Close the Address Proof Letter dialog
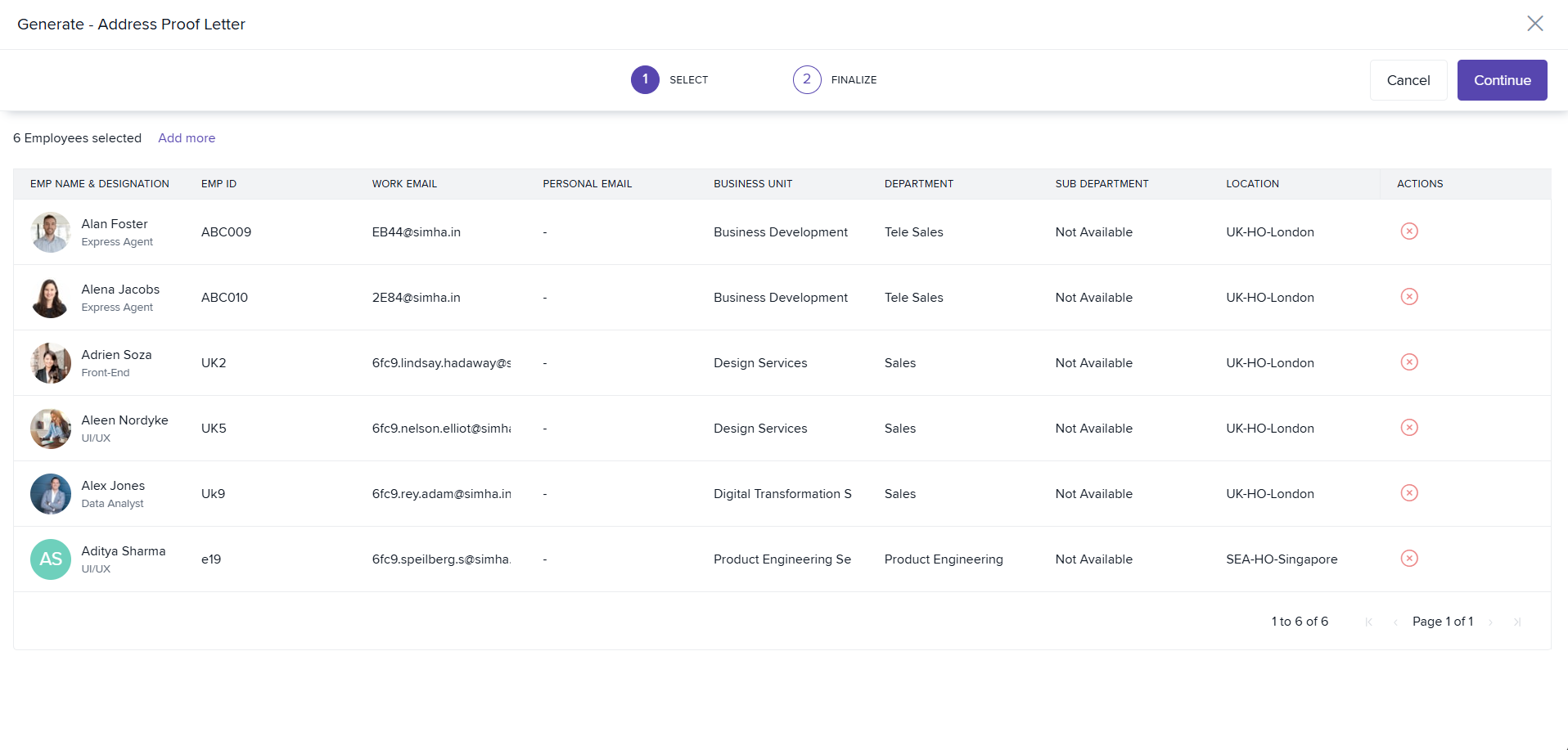Screen dimensions: 1568x750 point(1535,24)
